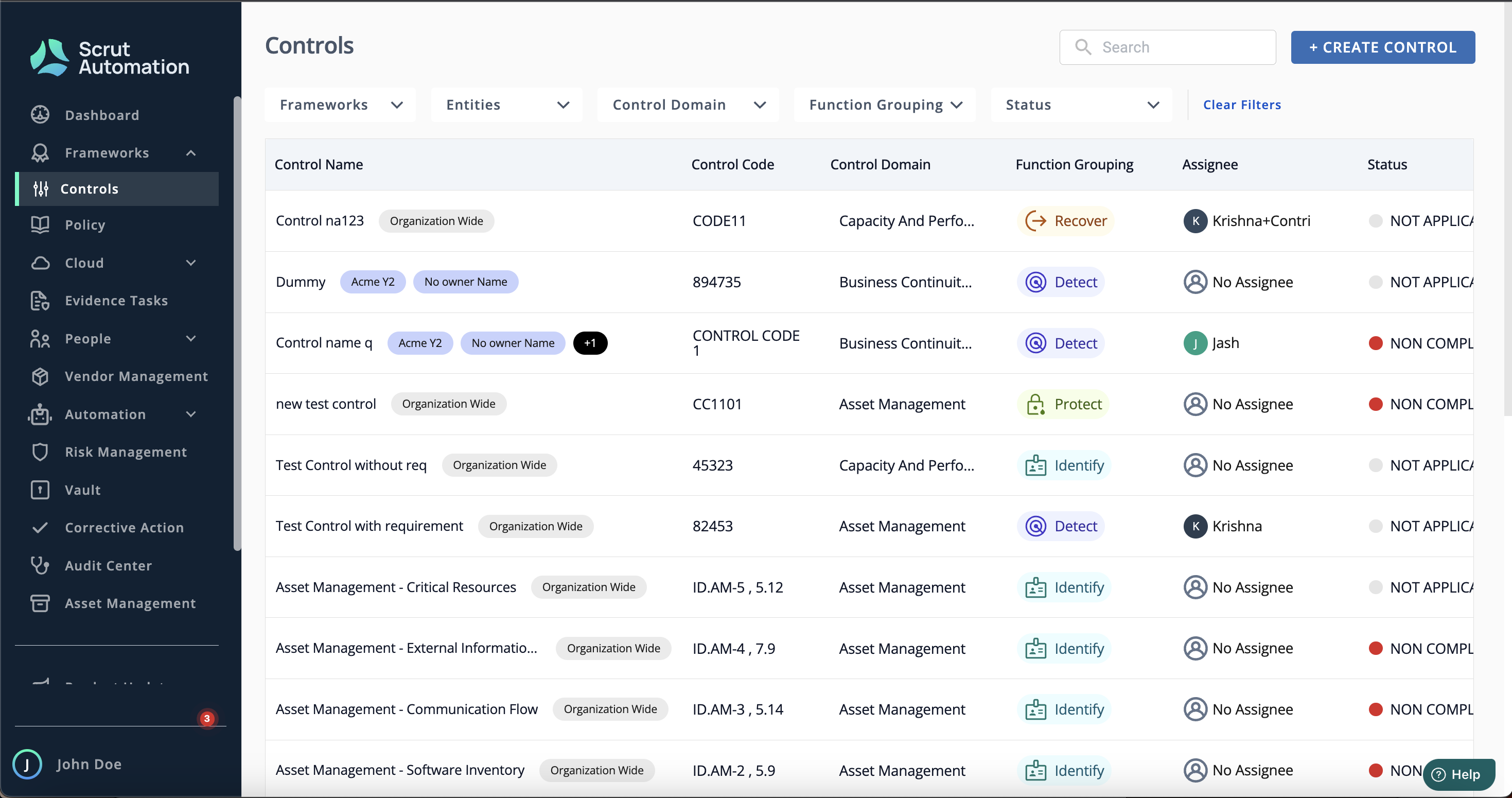Click the Policy book icon
The height and width of the screenshot is (798, 1512).
pos(40,225)
